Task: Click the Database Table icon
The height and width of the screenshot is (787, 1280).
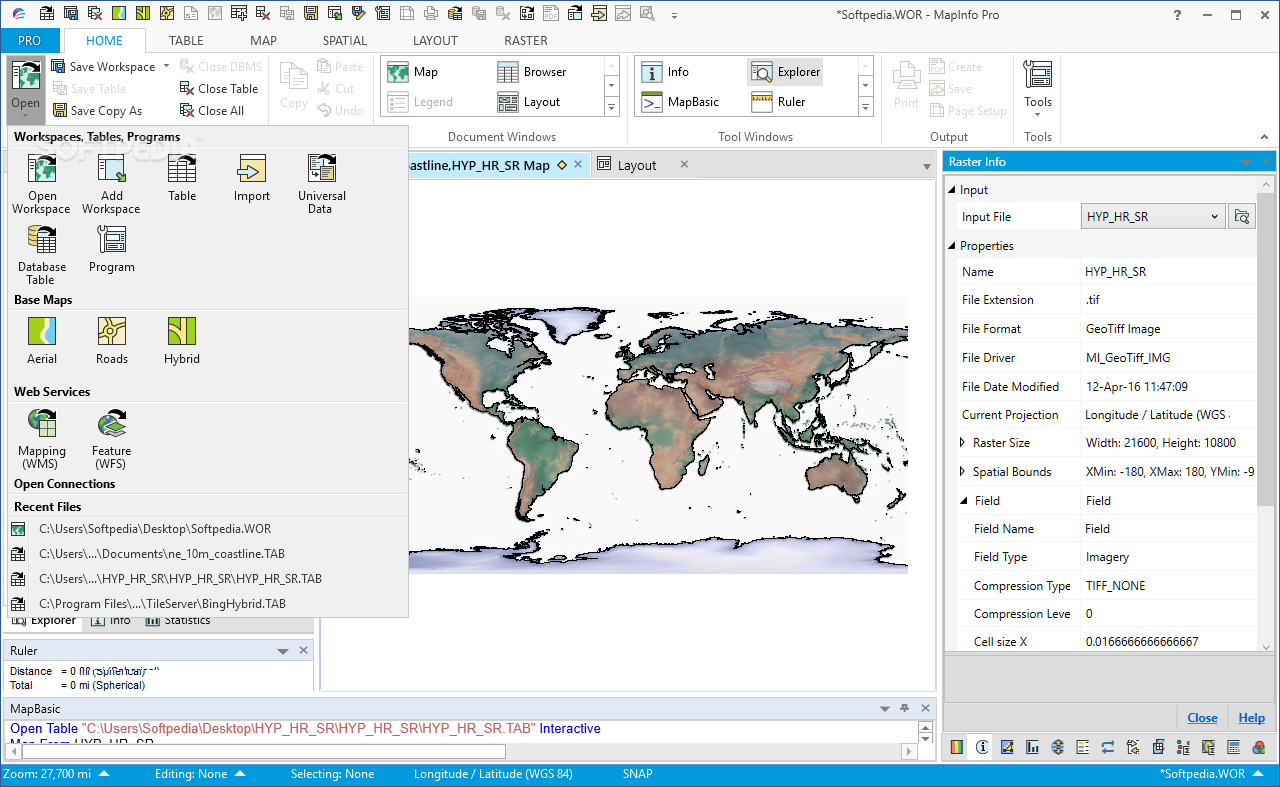Action: coord(42,241)
